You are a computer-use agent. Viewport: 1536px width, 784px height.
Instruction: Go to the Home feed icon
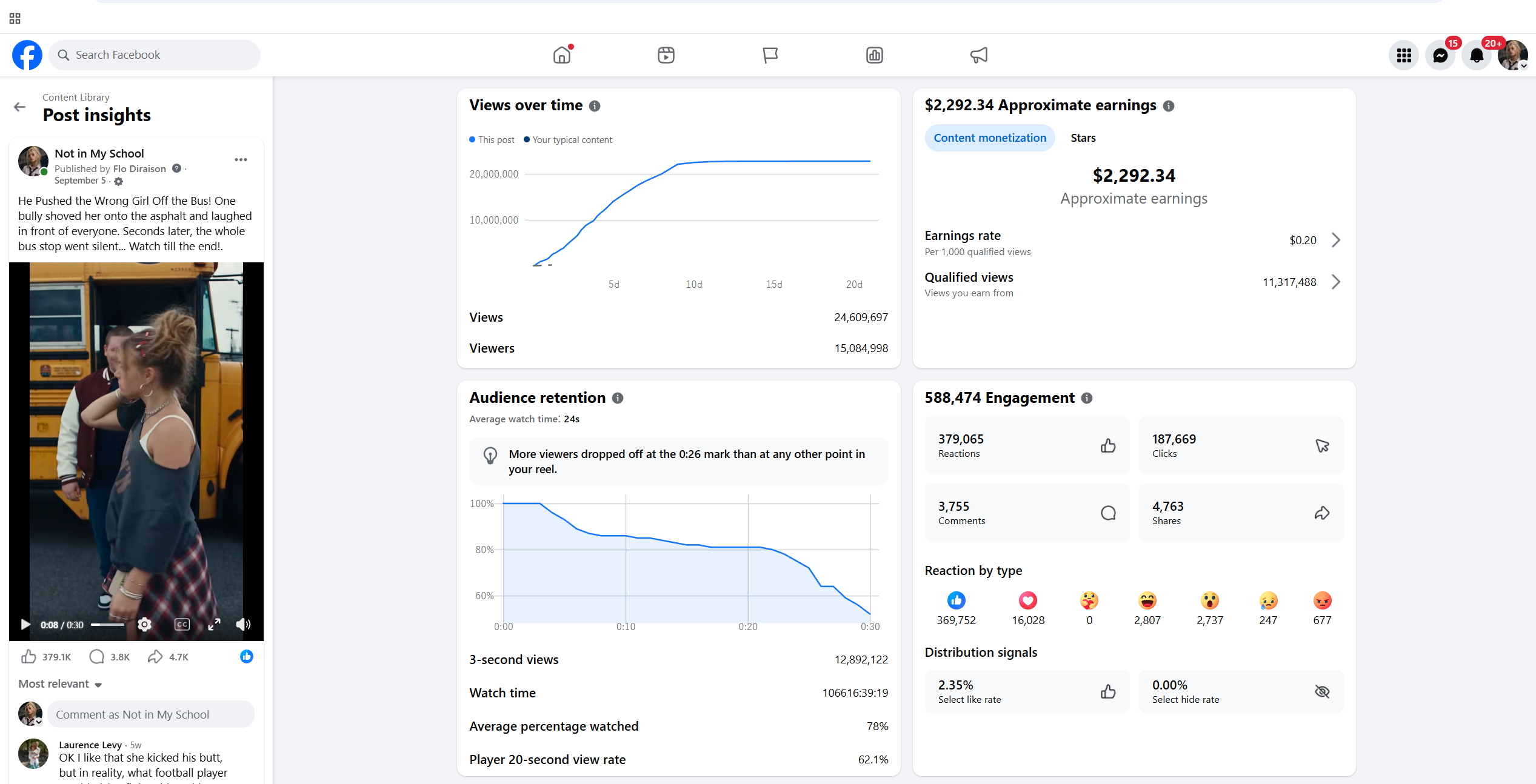(x=562, y=55)
